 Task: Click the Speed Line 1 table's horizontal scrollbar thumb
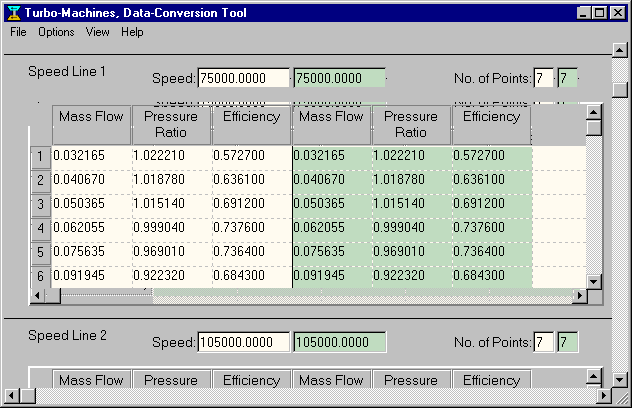pos(53,296)
